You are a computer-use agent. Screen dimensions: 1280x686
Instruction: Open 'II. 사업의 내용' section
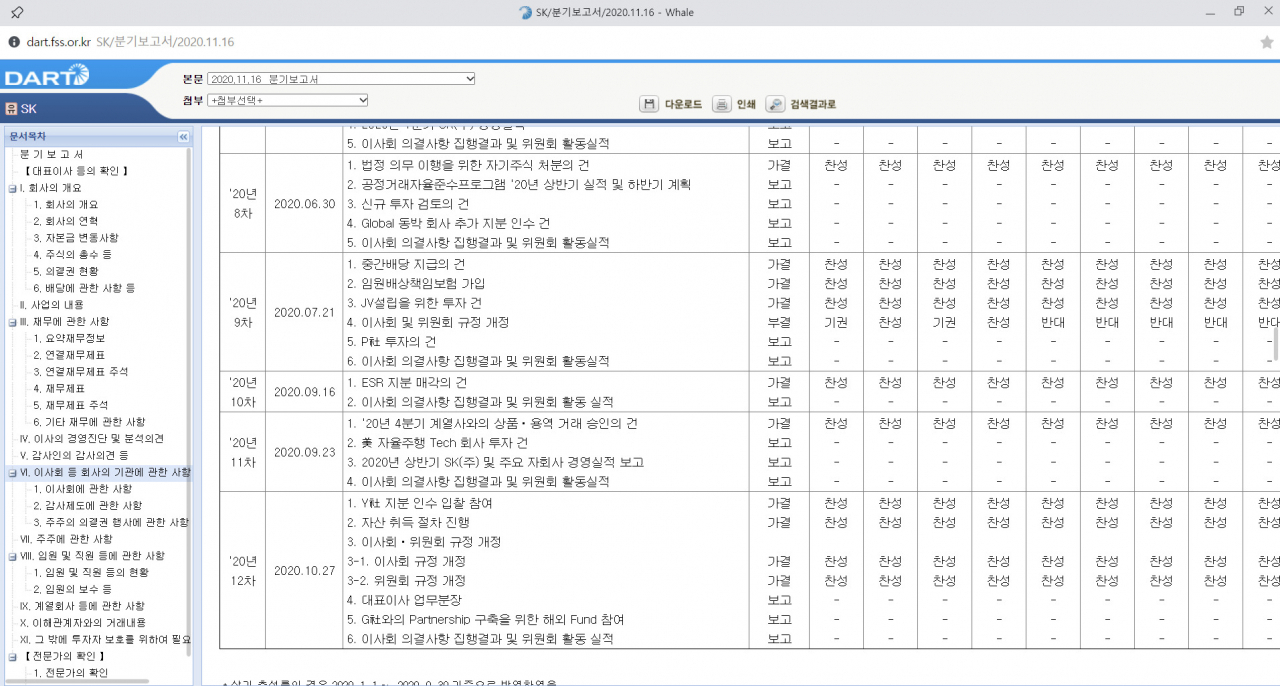click(52, 305)
